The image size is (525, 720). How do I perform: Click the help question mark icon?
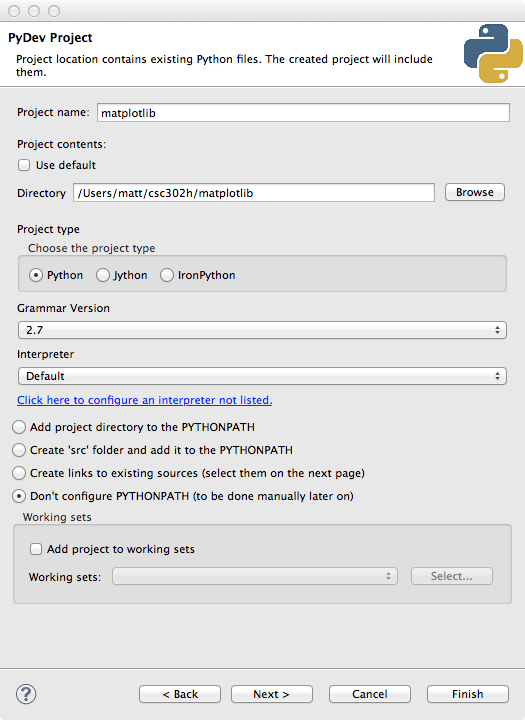pyautogui.click(x=26, y=694)
